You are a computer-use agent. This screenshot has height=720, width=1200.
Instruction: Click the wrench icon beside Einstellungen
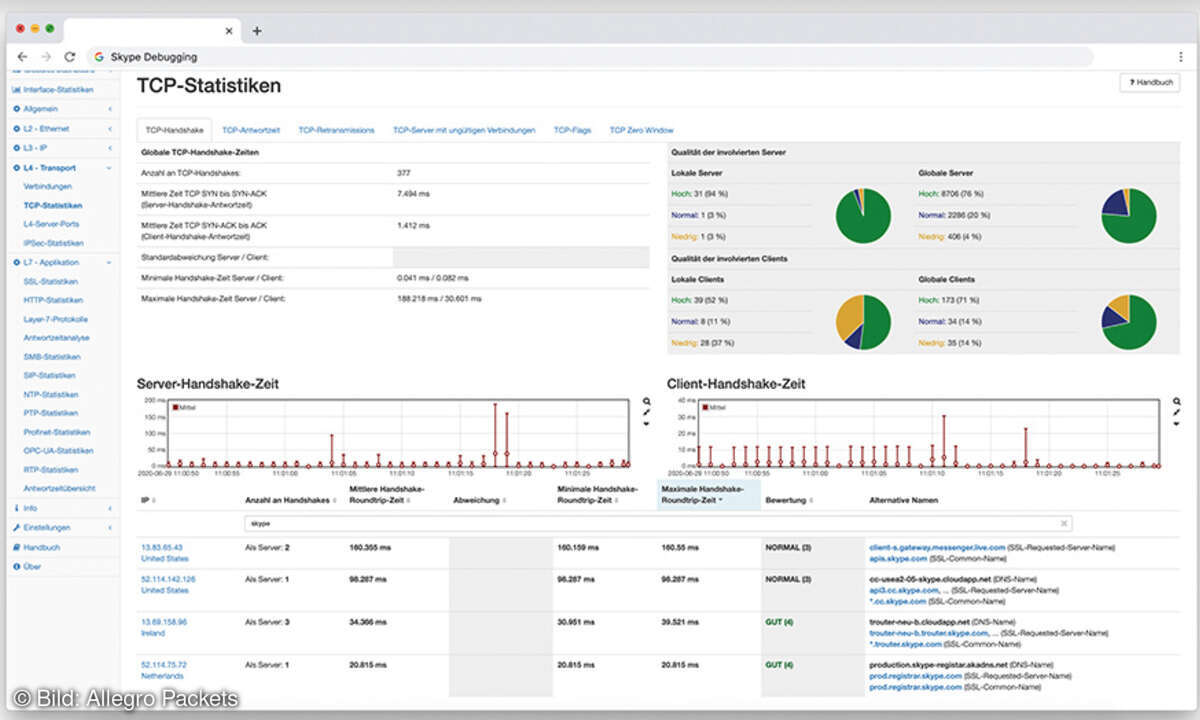(x=17, y=527)
